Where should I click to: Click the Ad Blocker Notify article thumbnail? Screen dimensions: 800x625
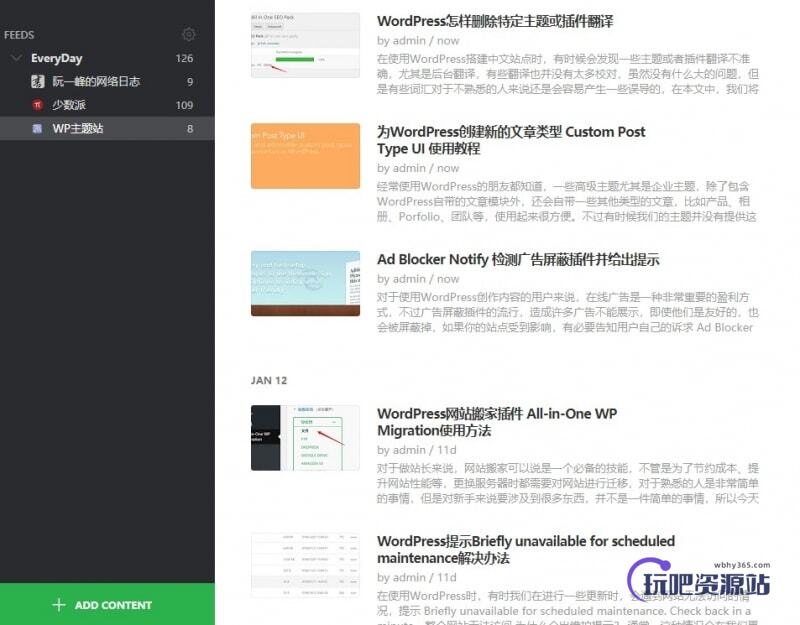pos(305,283)
